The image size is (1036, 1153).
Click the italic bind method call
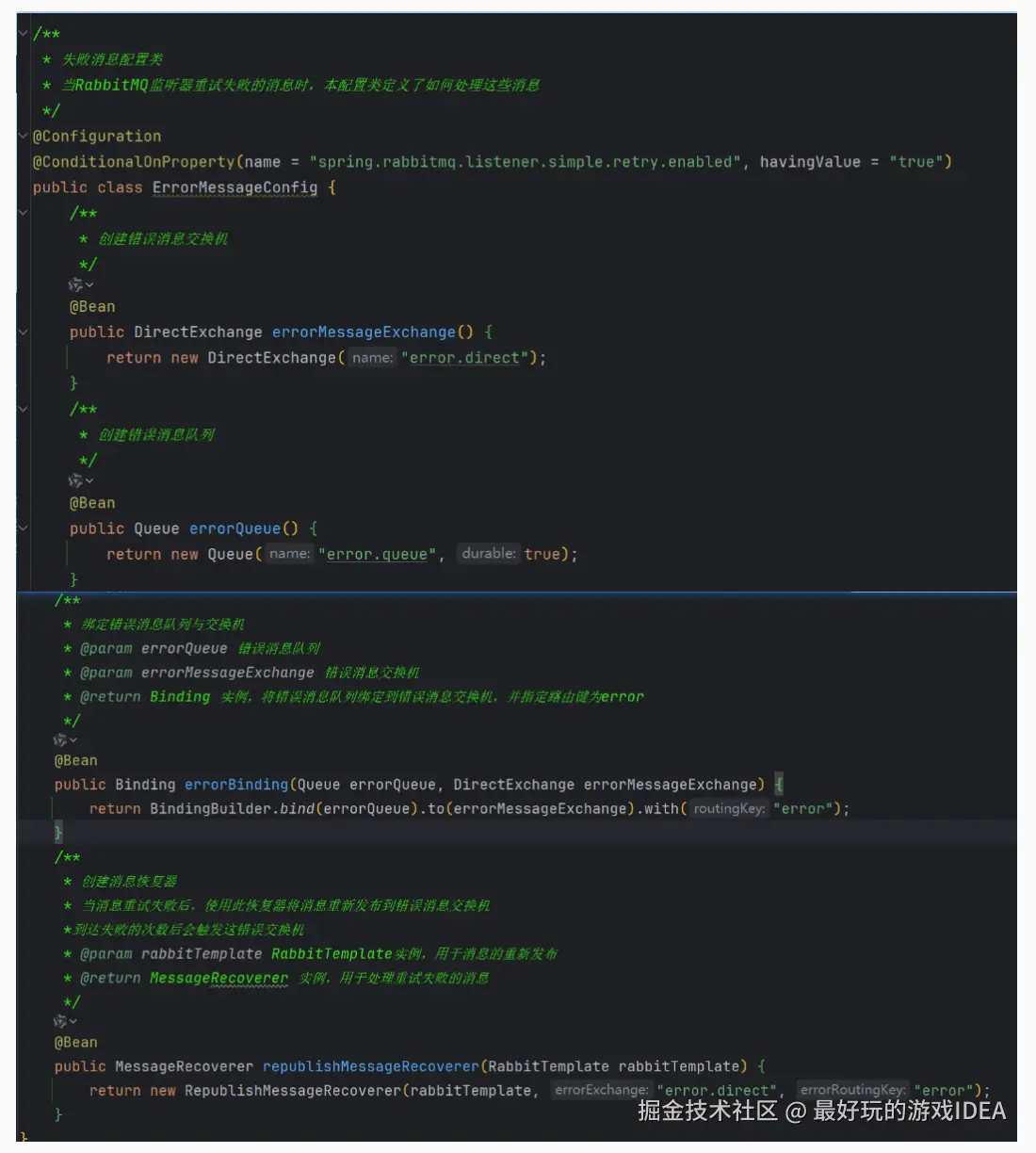297,808
